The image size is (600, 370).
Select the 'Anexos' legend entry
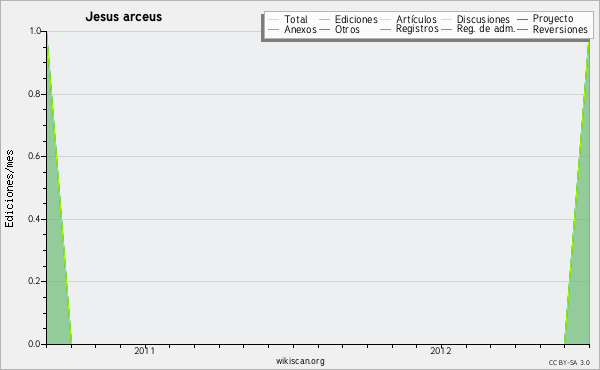300,29
